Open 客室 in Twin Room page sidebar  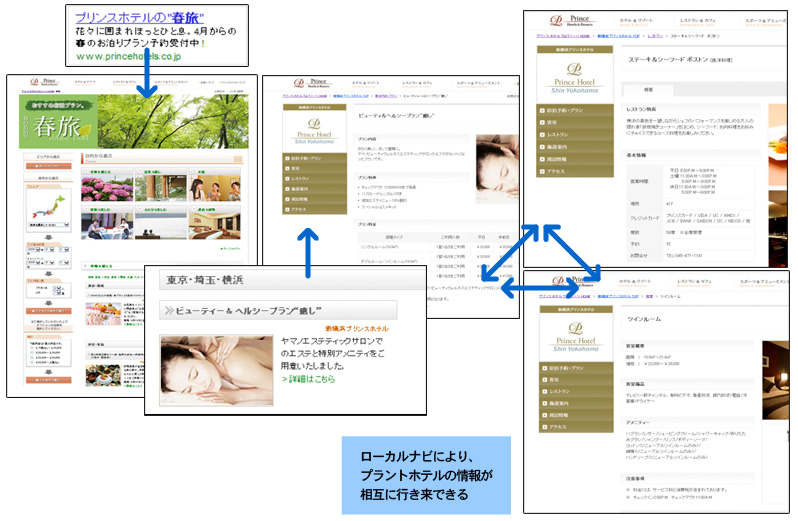click(576, 380)
